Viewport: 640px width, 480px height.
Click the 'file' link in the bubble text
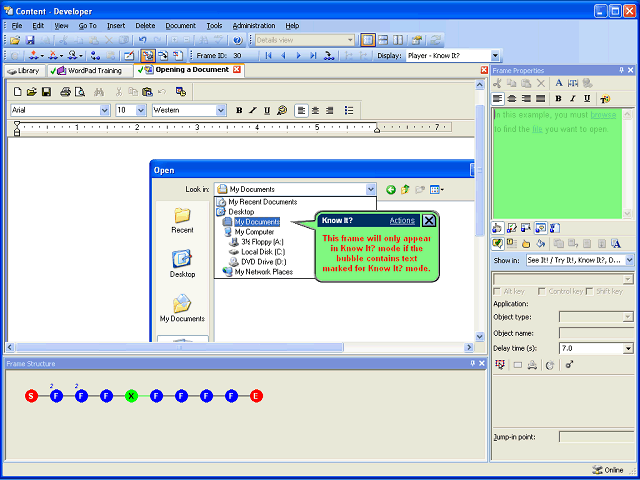[x=537, y=129]
